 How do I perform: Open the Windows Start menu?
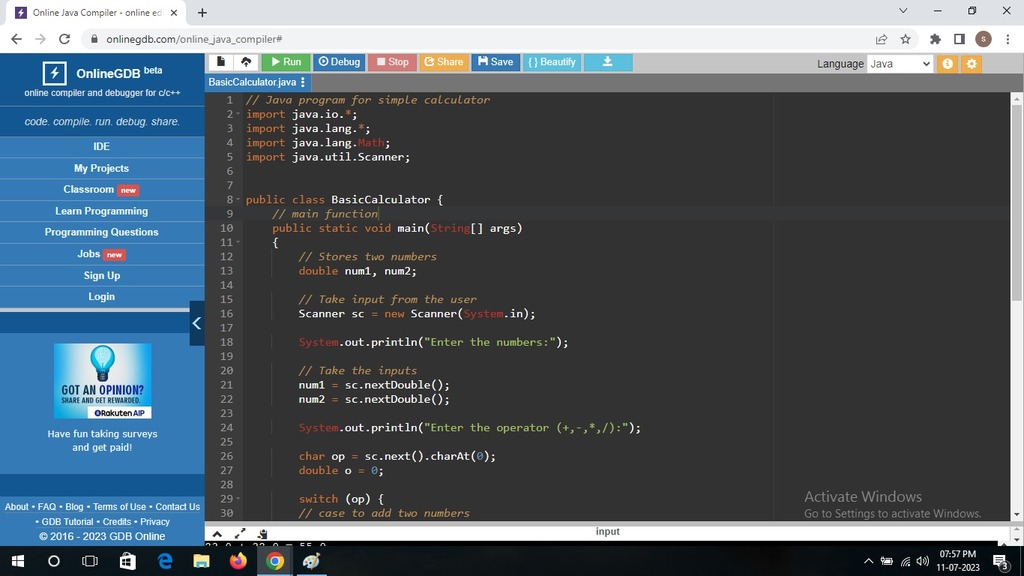(x=18, y=561)
